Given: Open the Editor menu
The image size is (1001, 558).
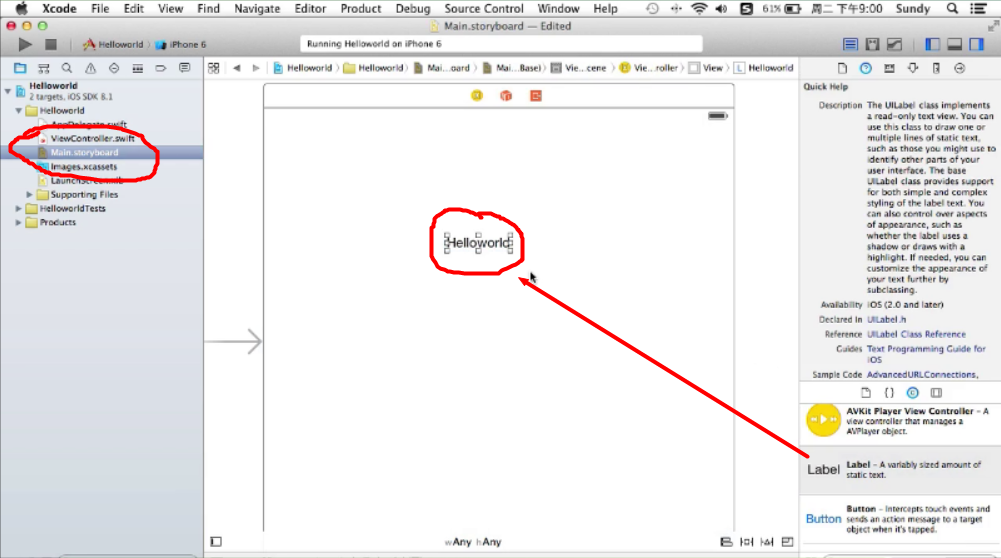Looking at the screenshot, I should [x=310, y=8].
